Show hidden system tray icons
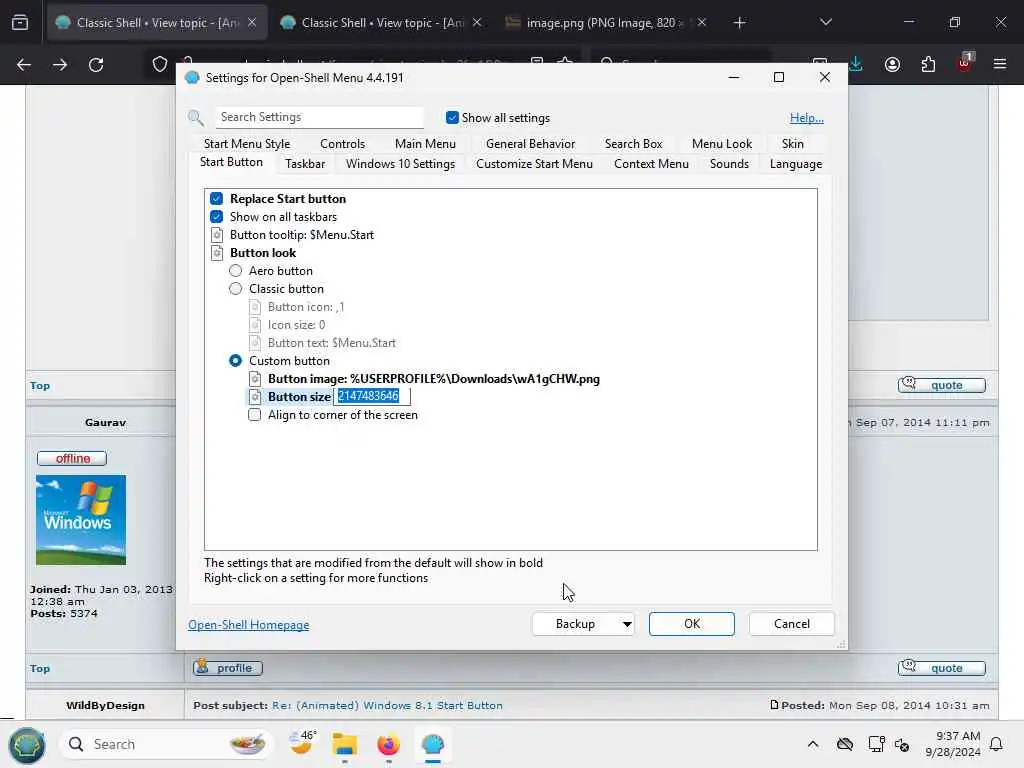Viewport: 1024px width, 768px height. pyautogui.click(x=812, y=744)
